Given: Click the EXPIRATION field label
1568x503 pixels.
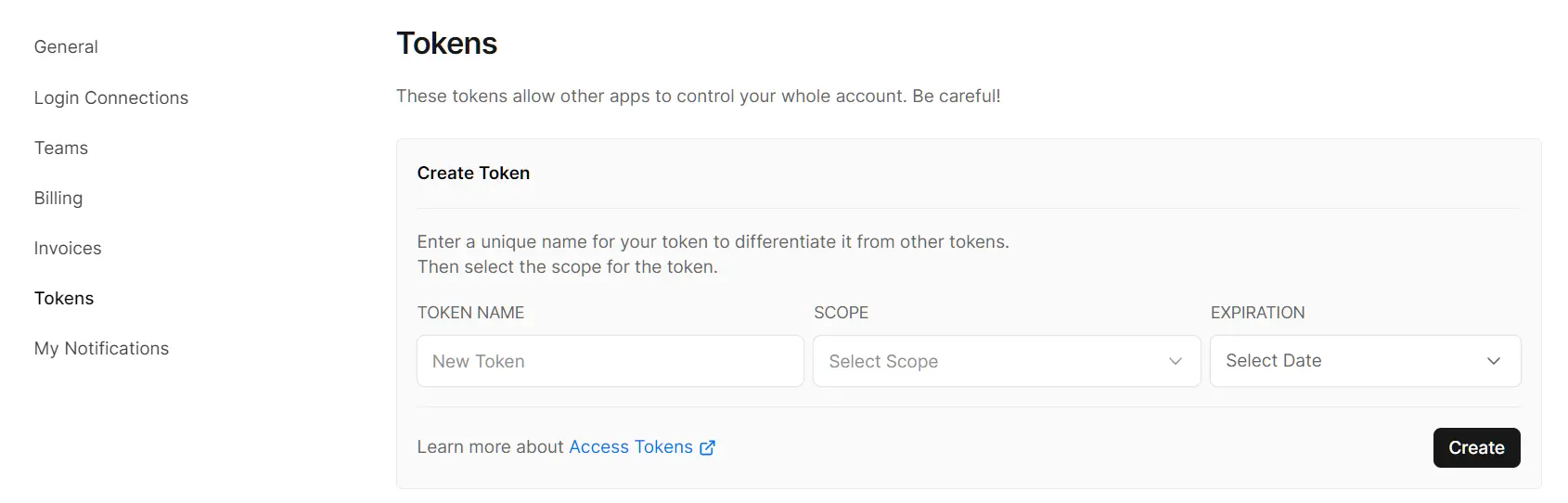Looking at the screenshot, I should point(1258,313).
